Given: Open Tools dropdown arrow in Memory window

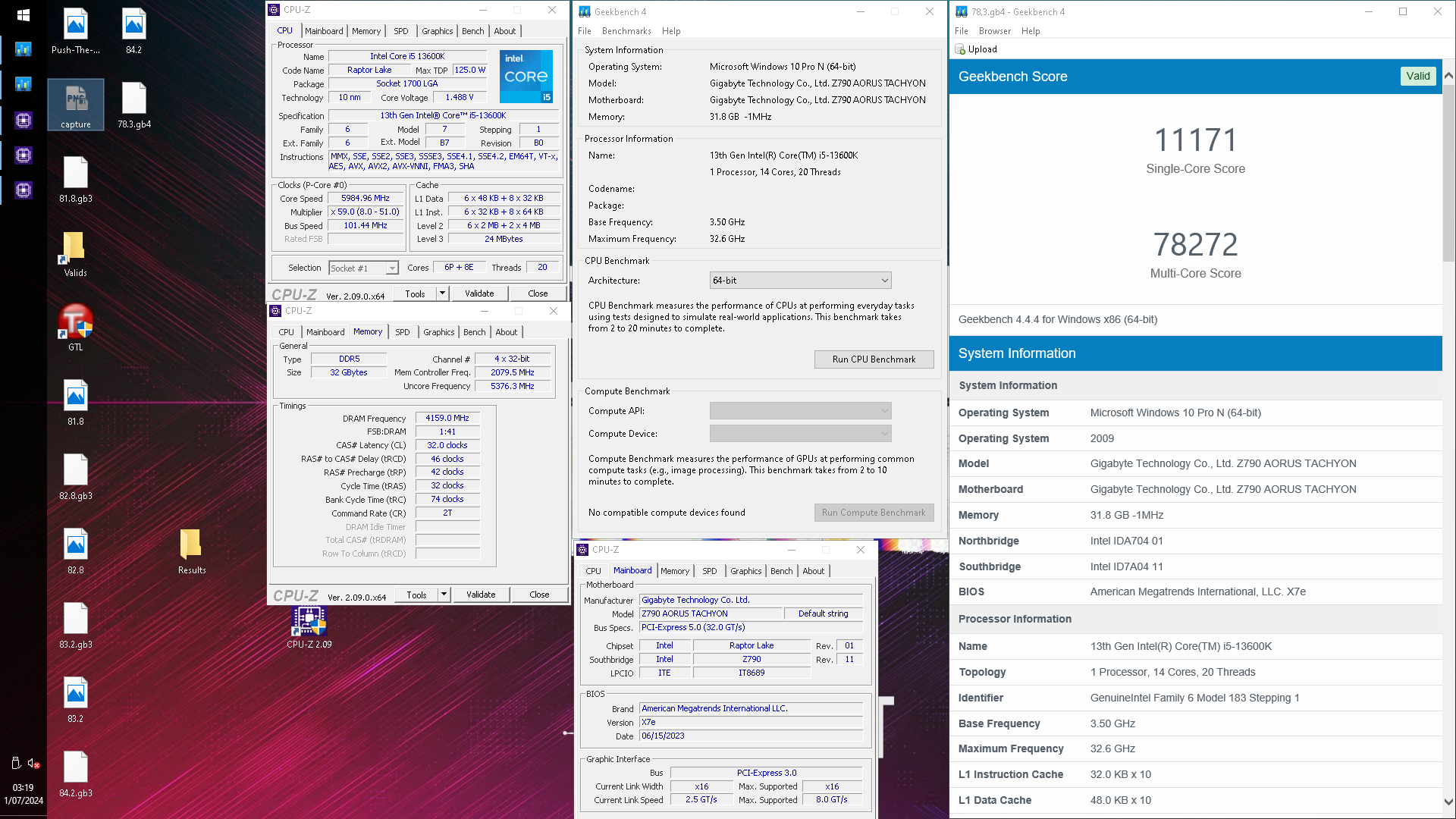Looking at the screenshot, I should point(444,595).
